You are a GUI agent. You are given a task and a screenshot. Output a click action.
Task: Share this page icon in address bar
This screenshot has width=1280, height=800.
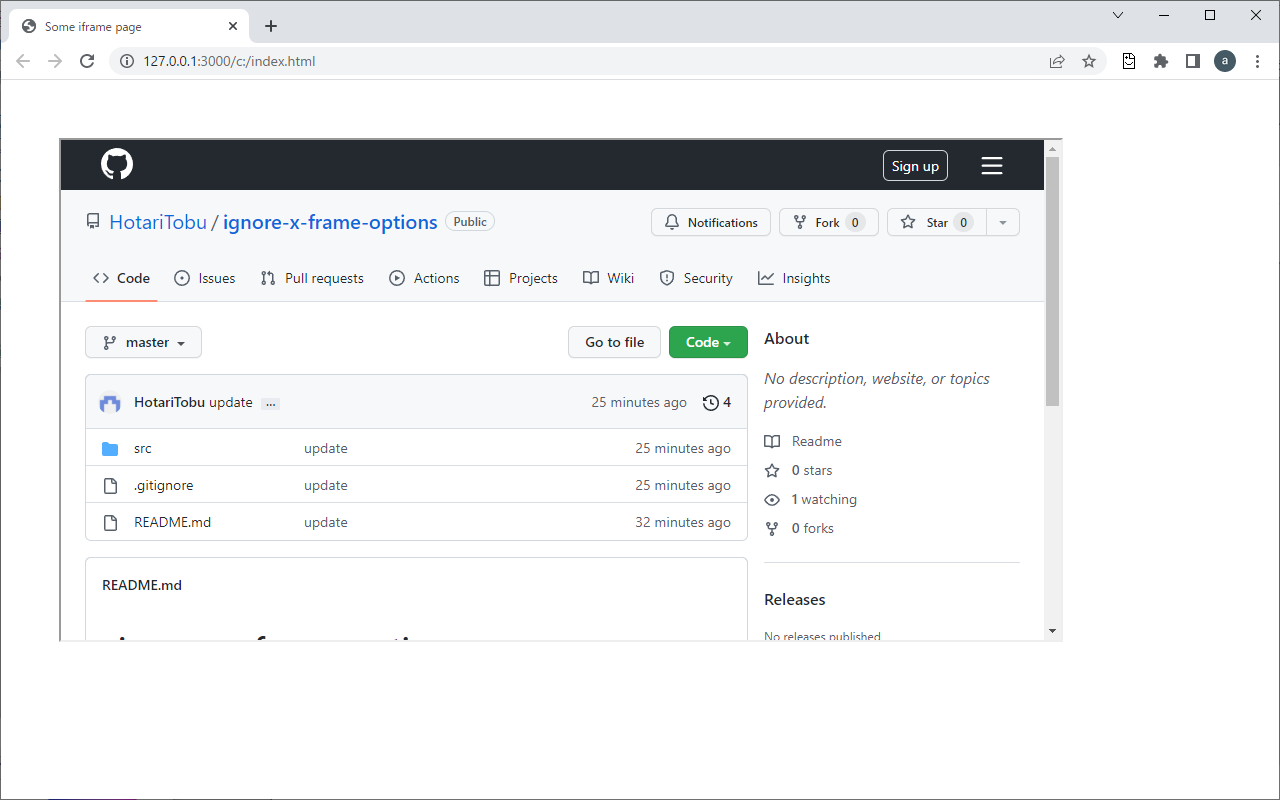(x=1057, y=61)
